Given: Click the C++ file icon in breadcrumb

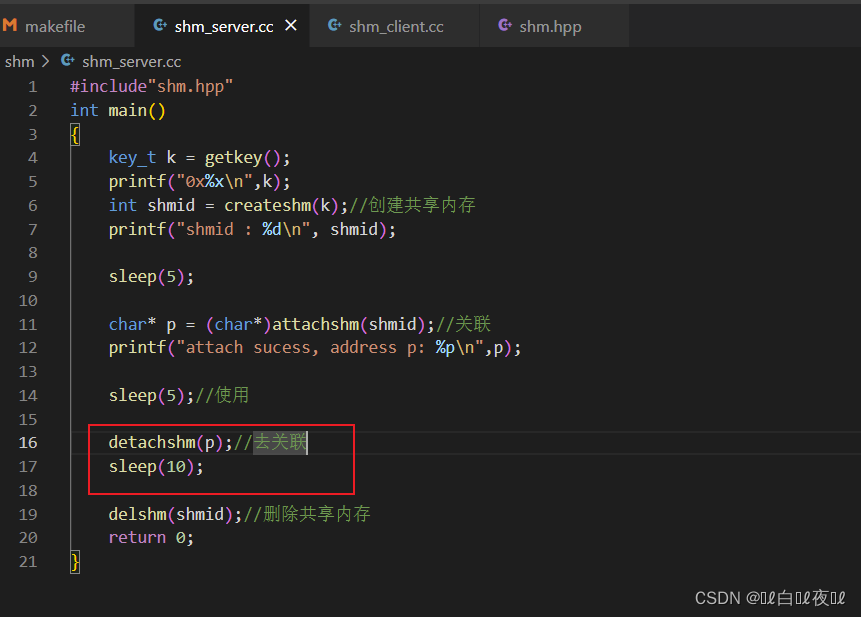Looking at the screenshot, I should click(68, 60).
